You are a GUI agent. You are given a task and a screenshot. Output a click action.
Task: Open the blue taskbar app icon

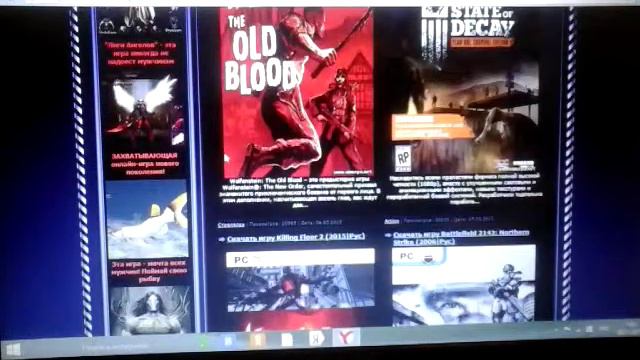tap(229, 341)
